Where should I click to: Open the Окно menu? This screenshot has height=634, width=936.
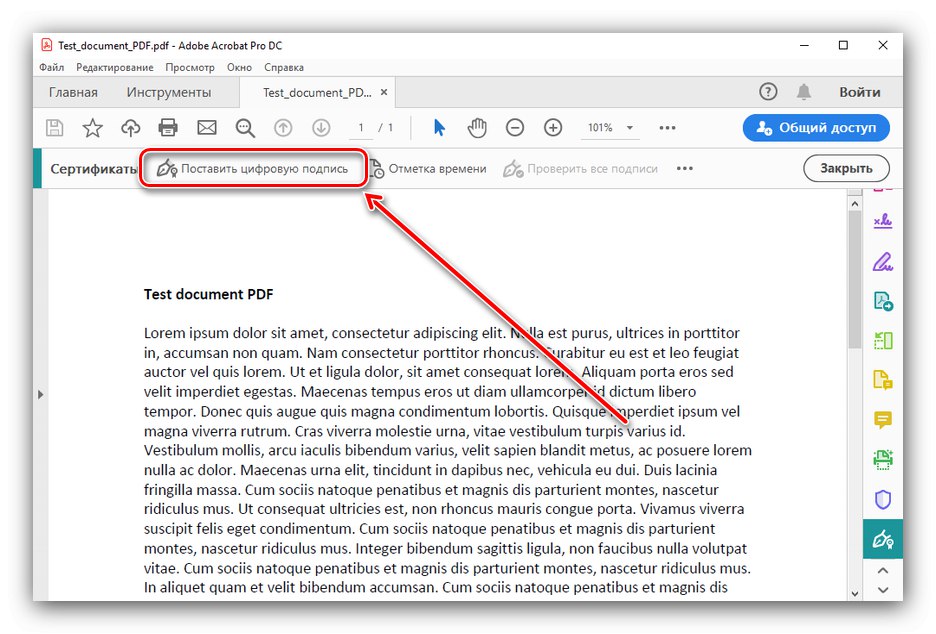point(239,67)
